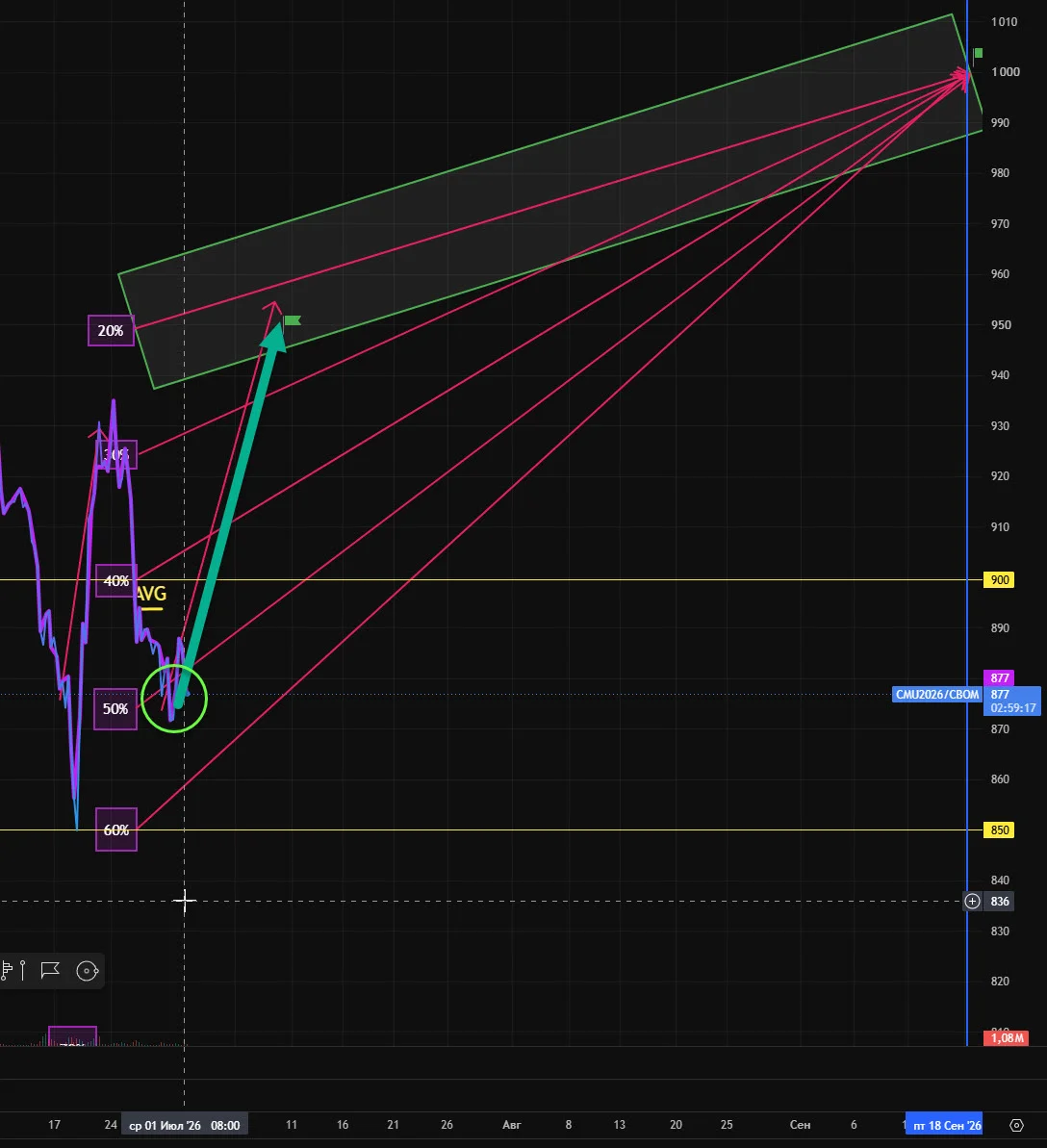Viewport: 1047px width, 1148px height.
Task: Select the 40% text label on chart
Action: pyautogui.click(x=115, y=580)
